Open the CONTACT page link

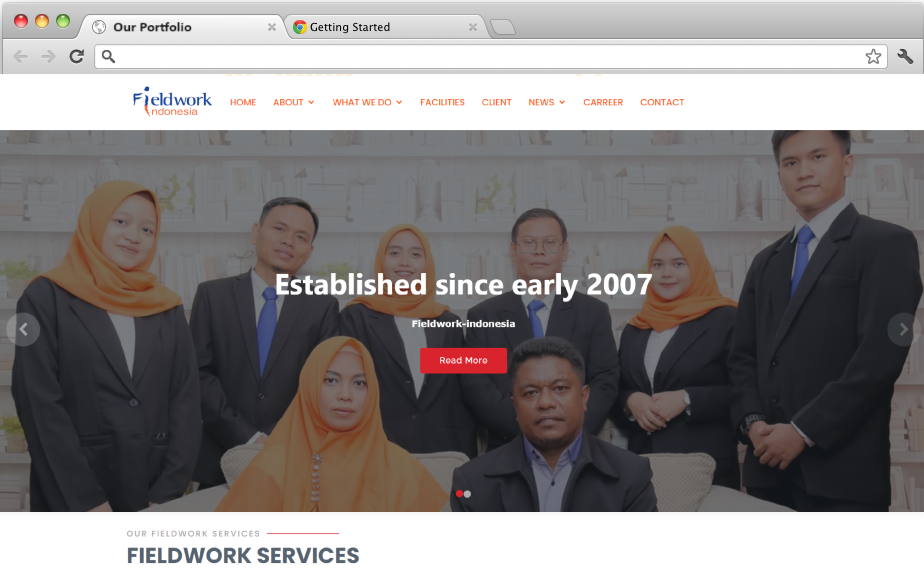tap(662, 102)
